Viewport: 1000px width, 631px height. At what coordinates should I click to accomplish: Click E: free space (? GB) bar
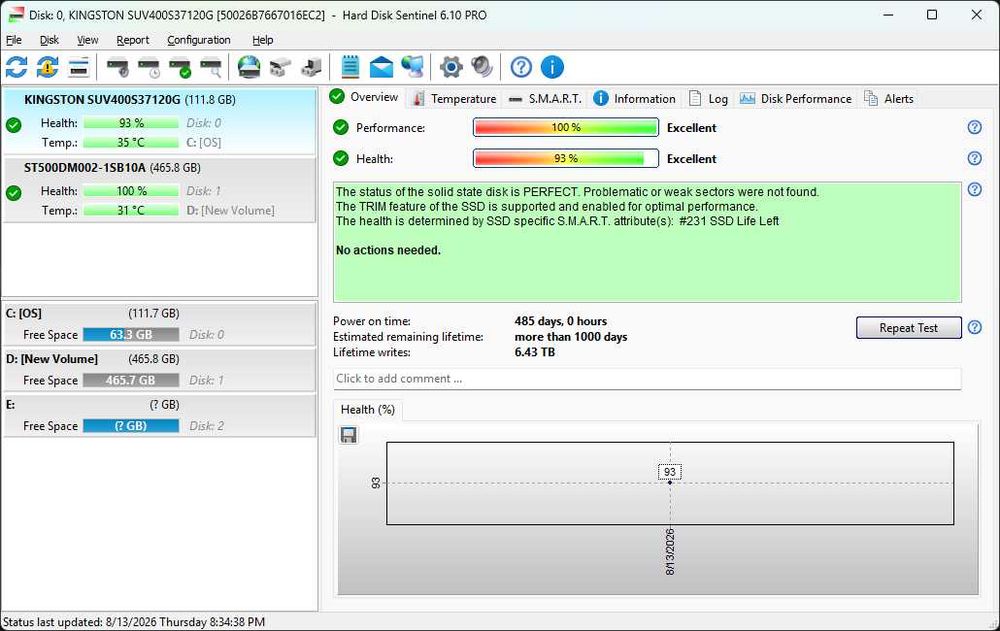[x=131, y=426]
